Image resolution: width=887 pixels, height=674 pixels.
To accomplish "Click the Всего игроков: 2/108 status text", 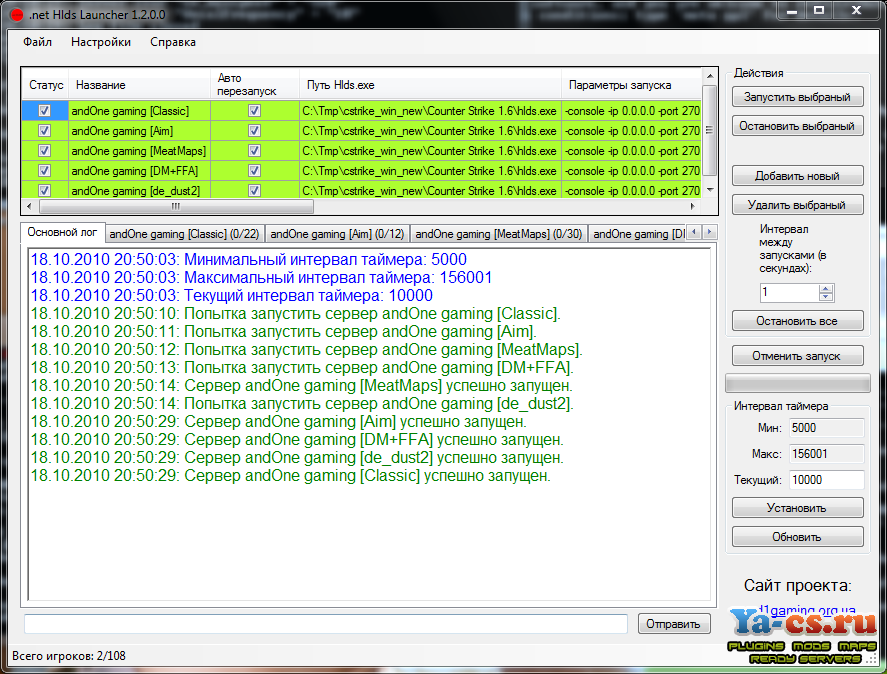I will click(x=69, y=656).
